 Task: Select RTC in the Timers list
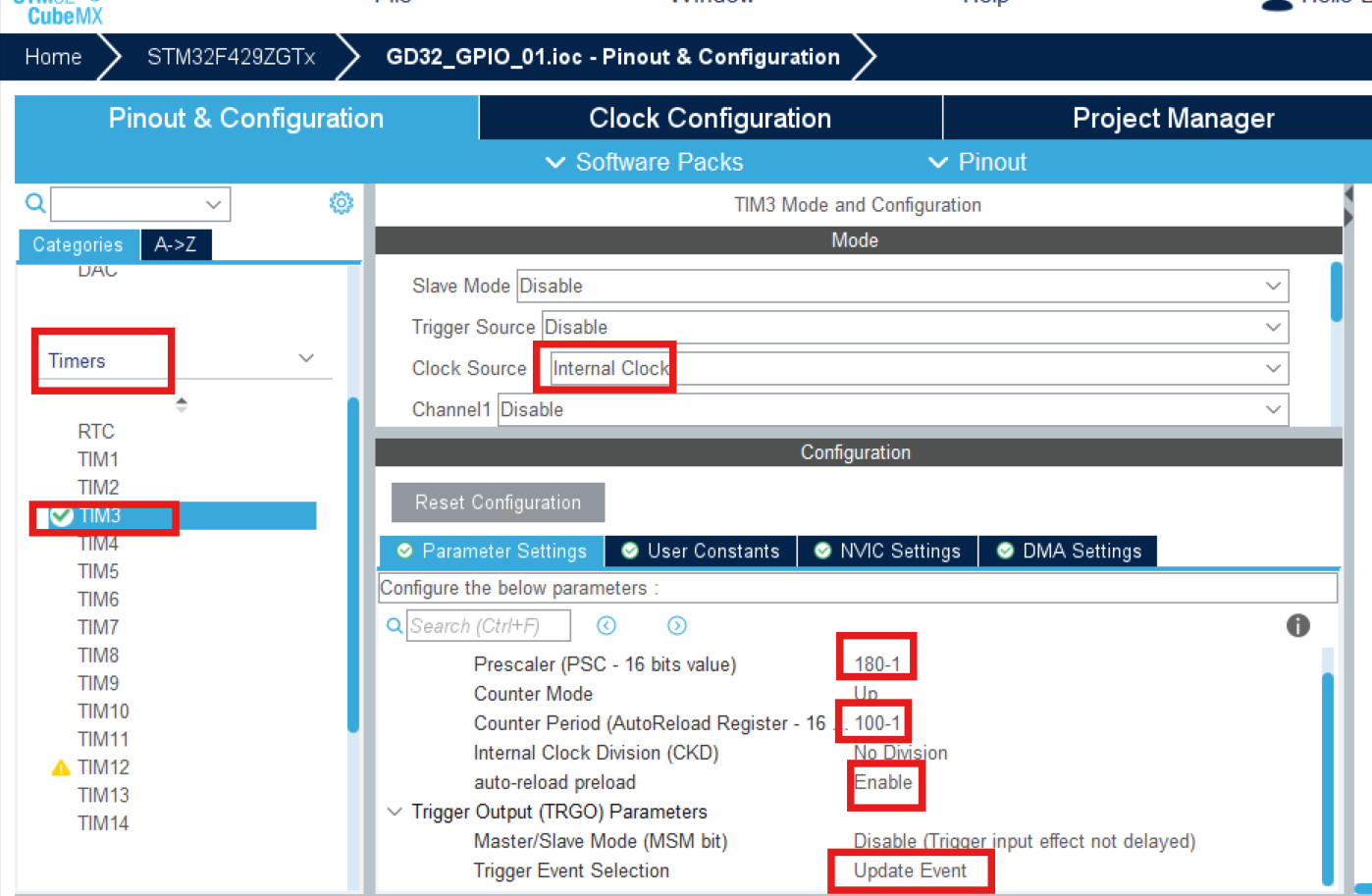click(96, 431)
